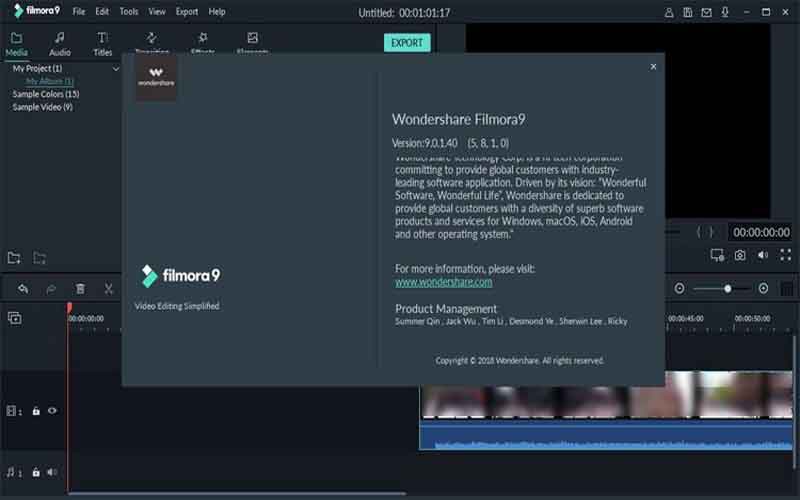
Task: Select My Project (1) in media tree
Action: [37, 68]
